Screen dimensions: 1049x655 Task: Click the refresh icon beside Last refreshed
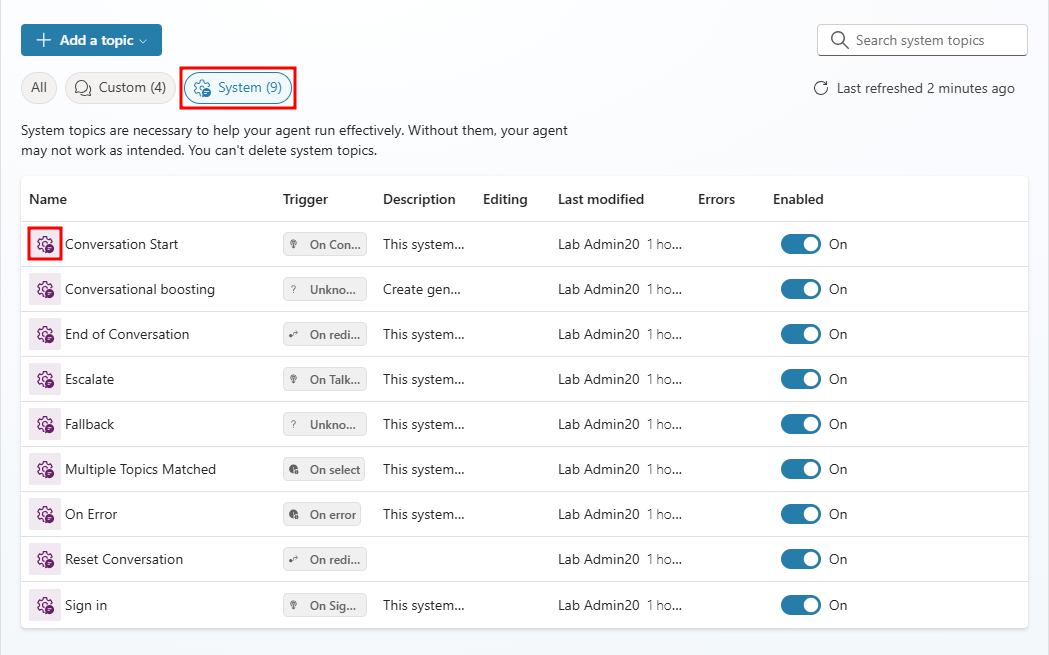821,88
